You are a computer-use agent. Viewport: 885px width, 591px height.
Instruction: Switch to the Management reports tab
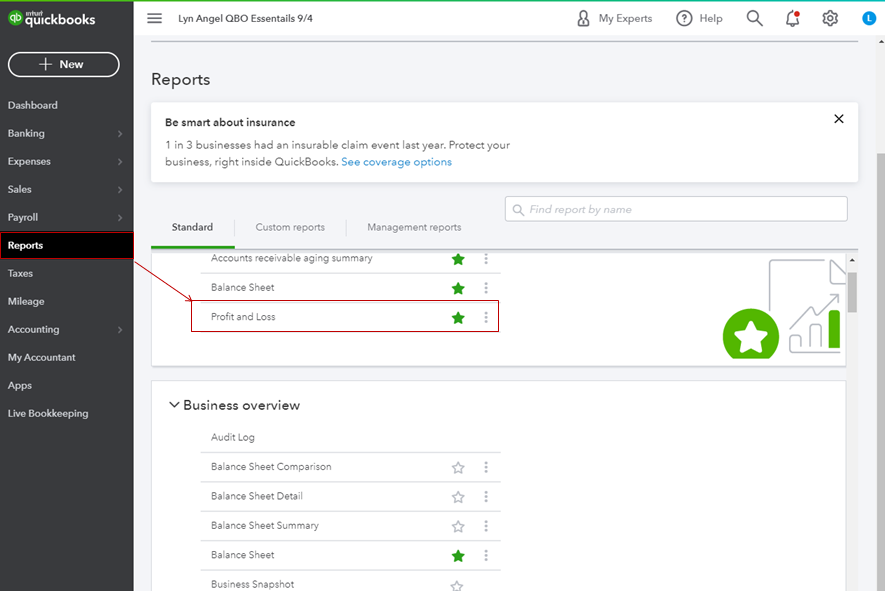click(x=414, y=227)
